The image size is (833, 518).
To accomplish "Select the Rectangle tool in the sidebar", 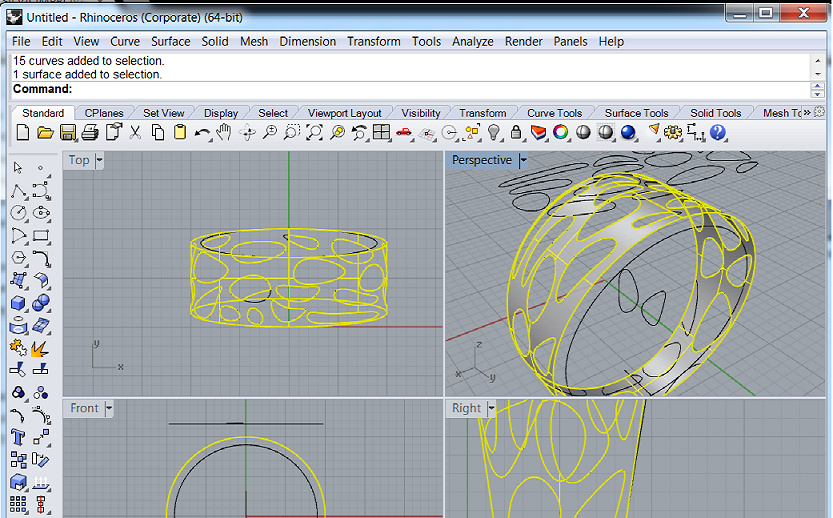I will click(41, 235).
